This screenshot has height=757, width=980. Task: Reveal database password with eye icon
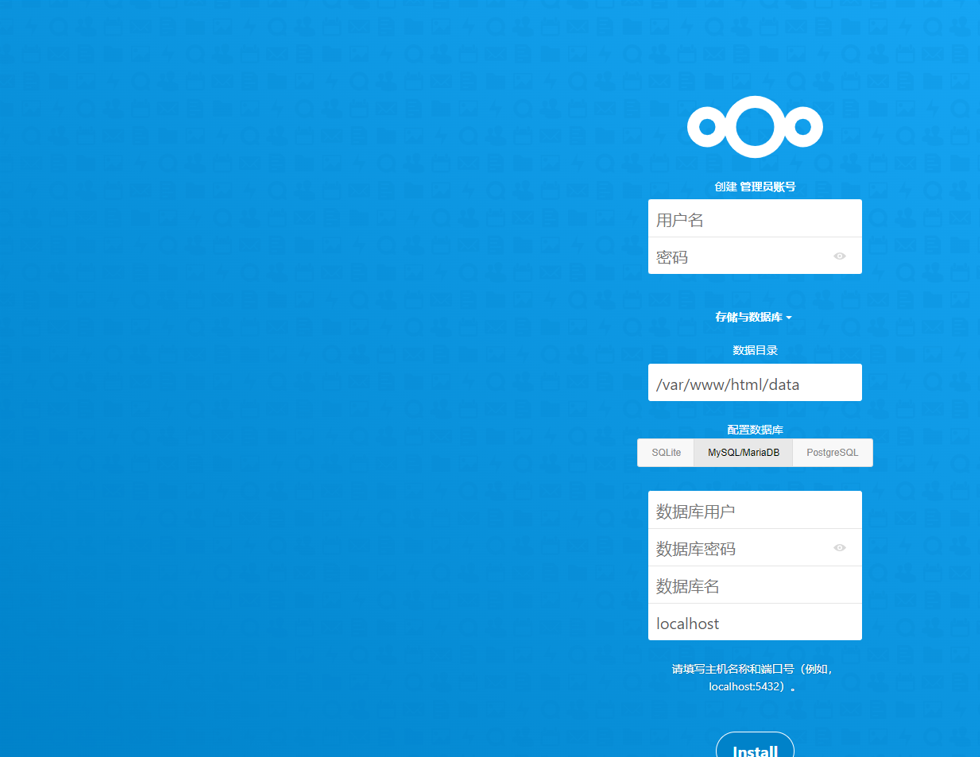click(x=839, y=548)
